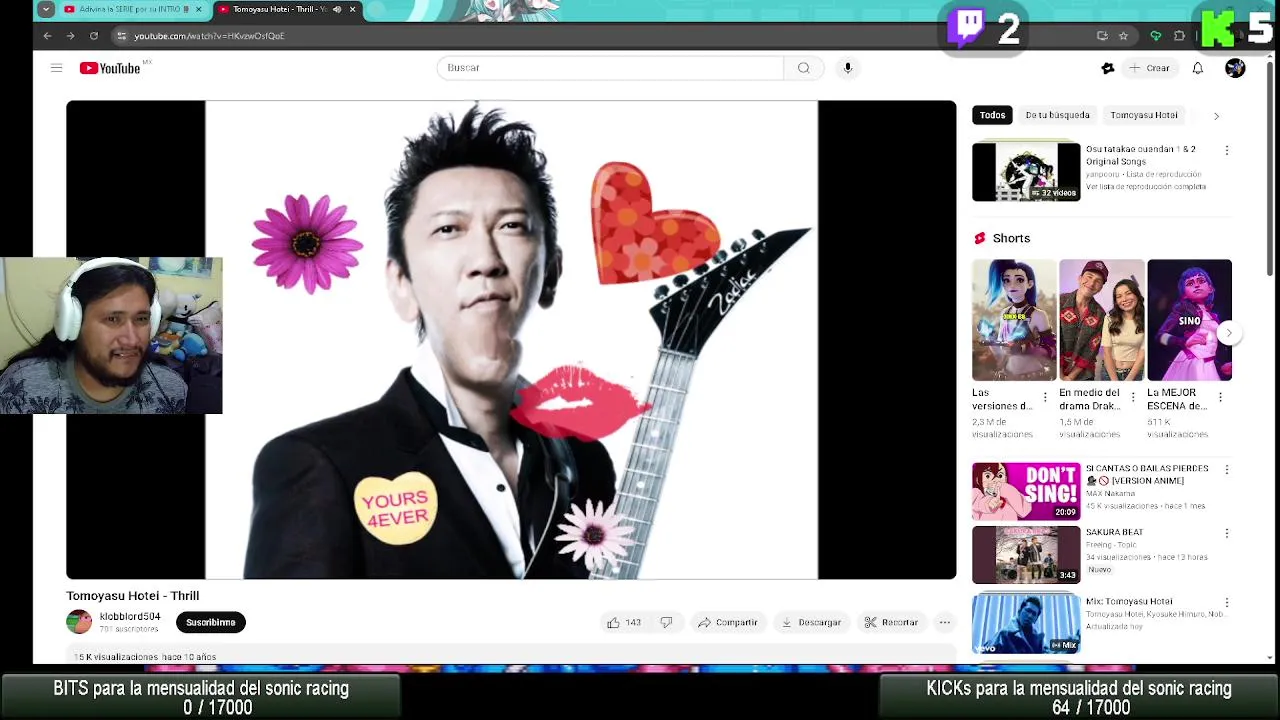1280x720 pixels.
Task: Open options for Osu tatakae playlist
Action: click(x=1227, y=150)
